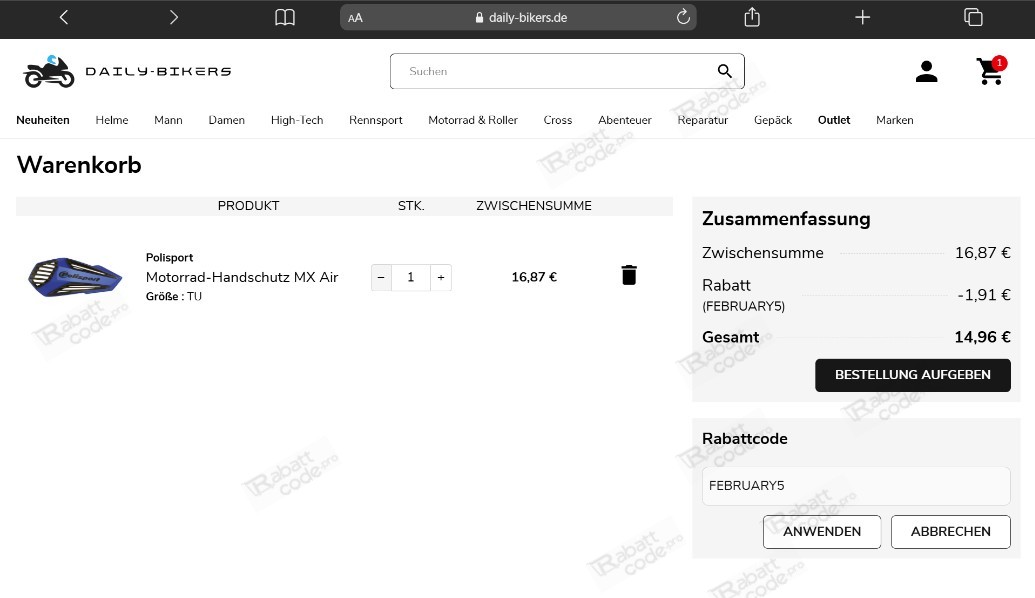The width and height of the screenshot is (1035, 598).
Task: Open the shopping cart icon
Action: pos(989,71)
